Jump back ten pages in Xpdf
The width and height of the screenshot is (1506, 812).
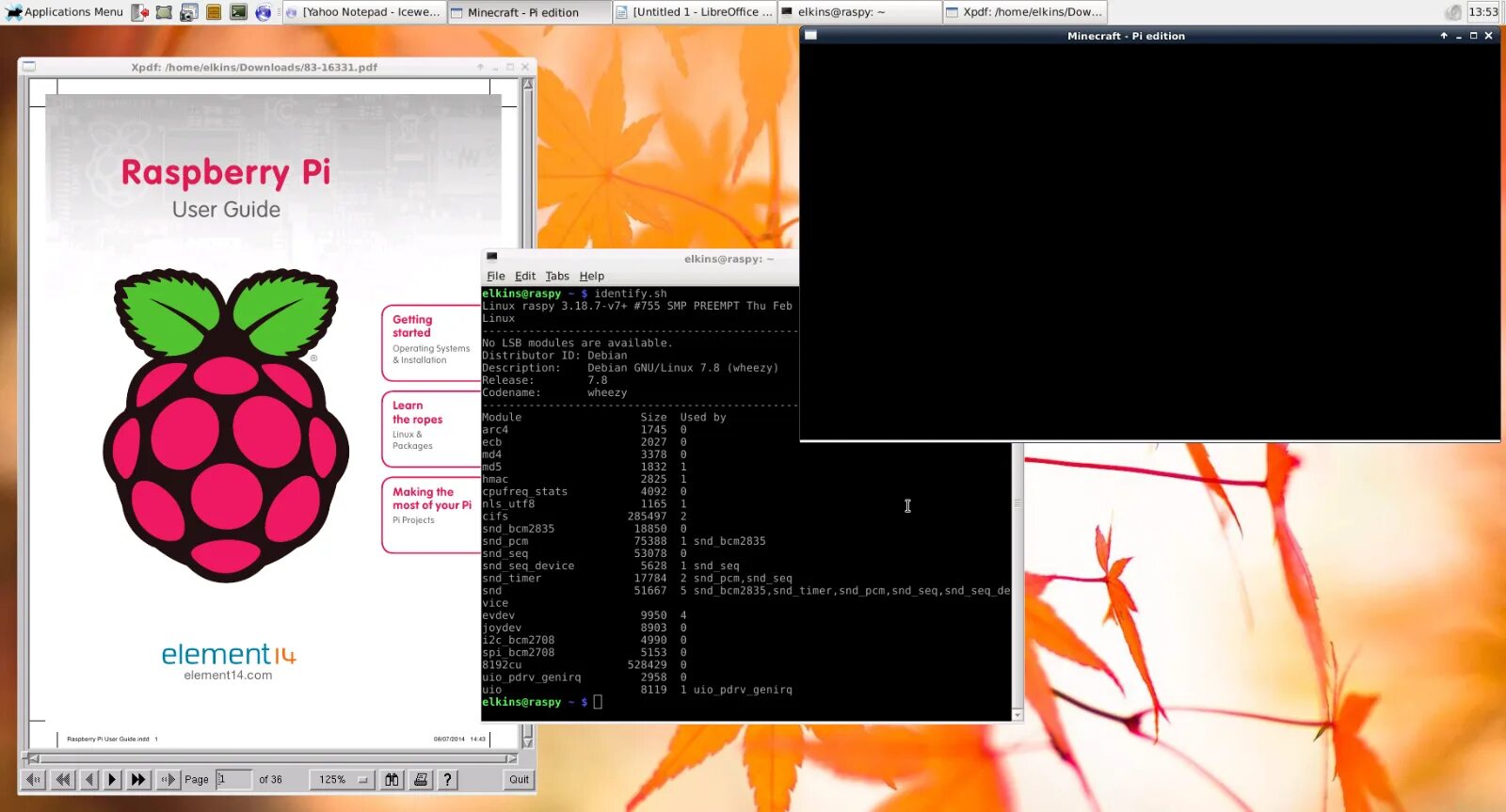click(62, 779)
